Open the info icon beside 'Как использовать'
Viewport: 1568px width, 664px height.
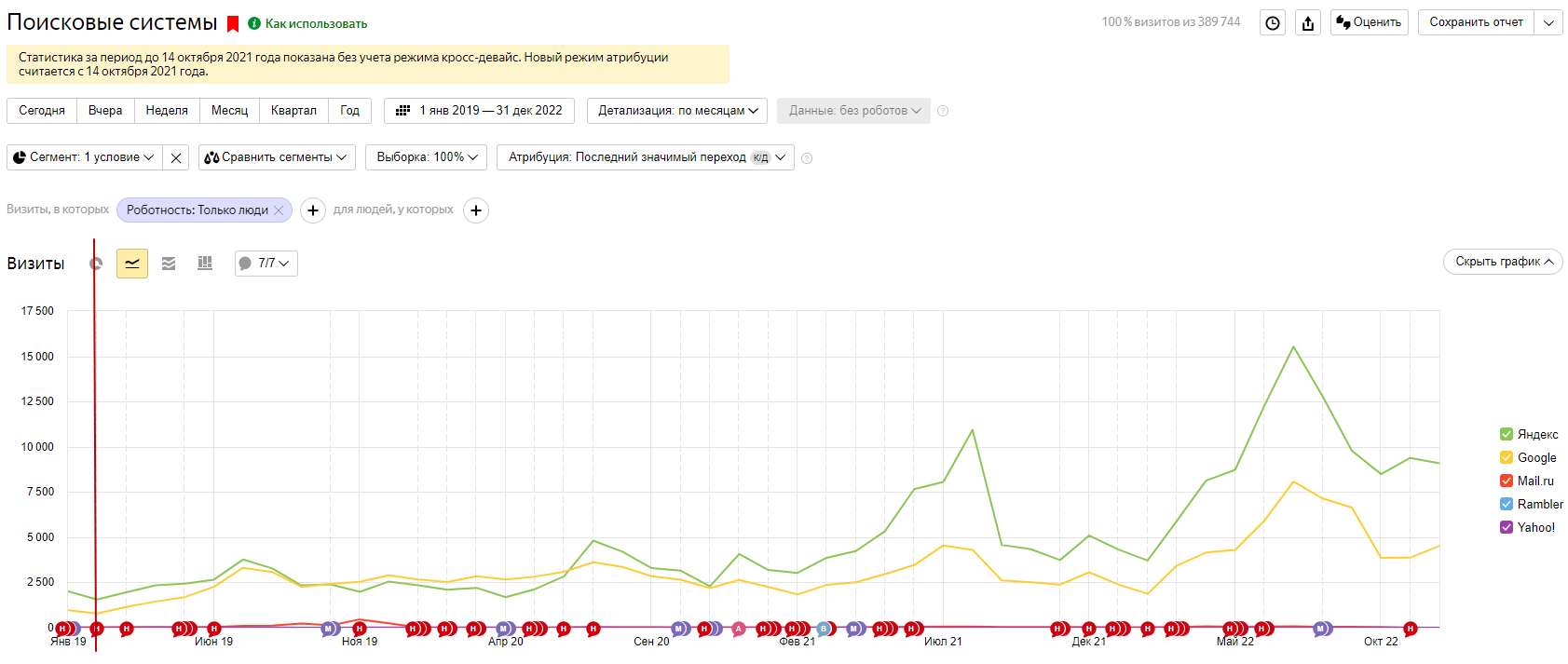click(254, 23)
